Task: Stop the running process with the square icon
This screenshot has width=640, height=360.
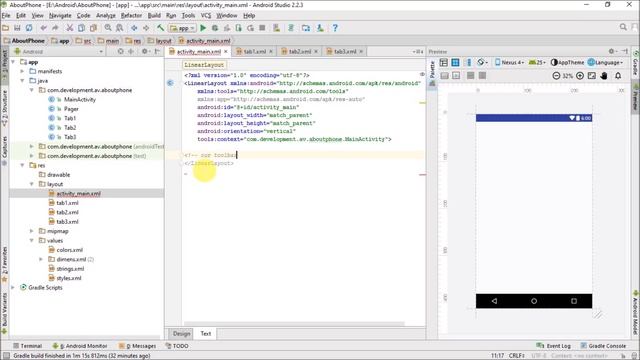Action: (262, 28)
